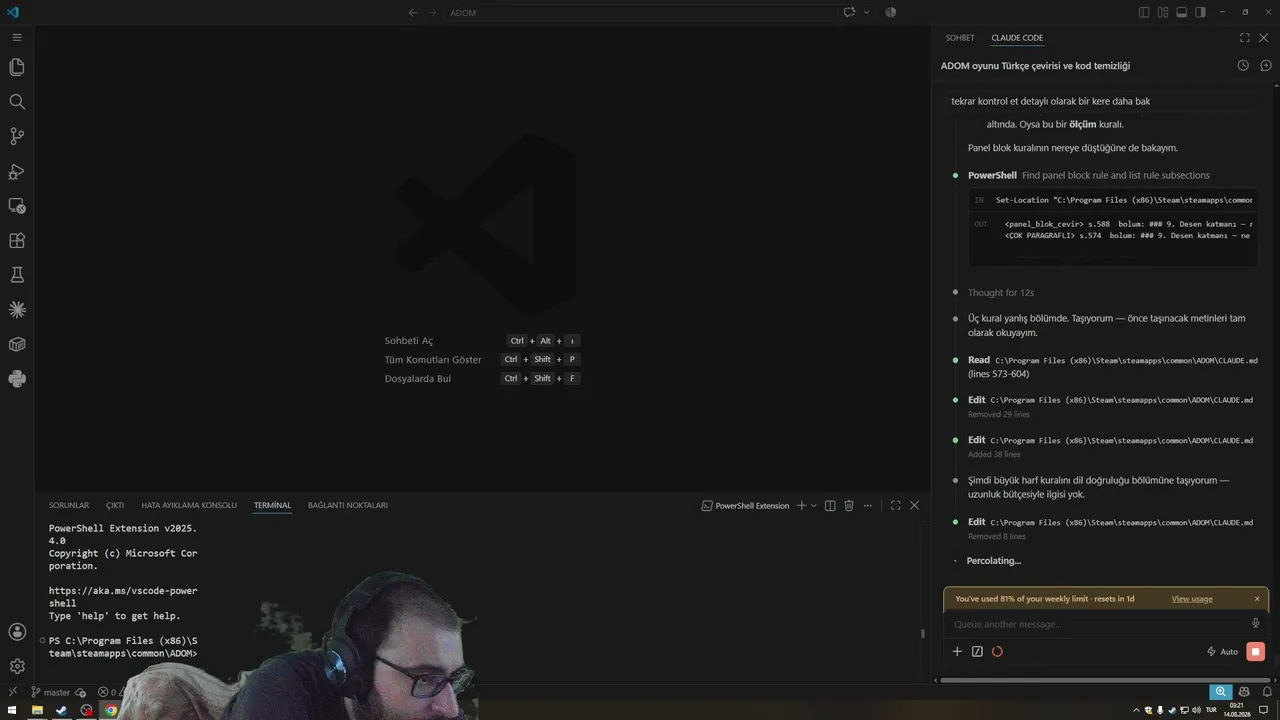Image resolution: width=1280 pixels, height=720 pixels.
Task: Focus the 'Queue another message' input
Action: 1098,624
